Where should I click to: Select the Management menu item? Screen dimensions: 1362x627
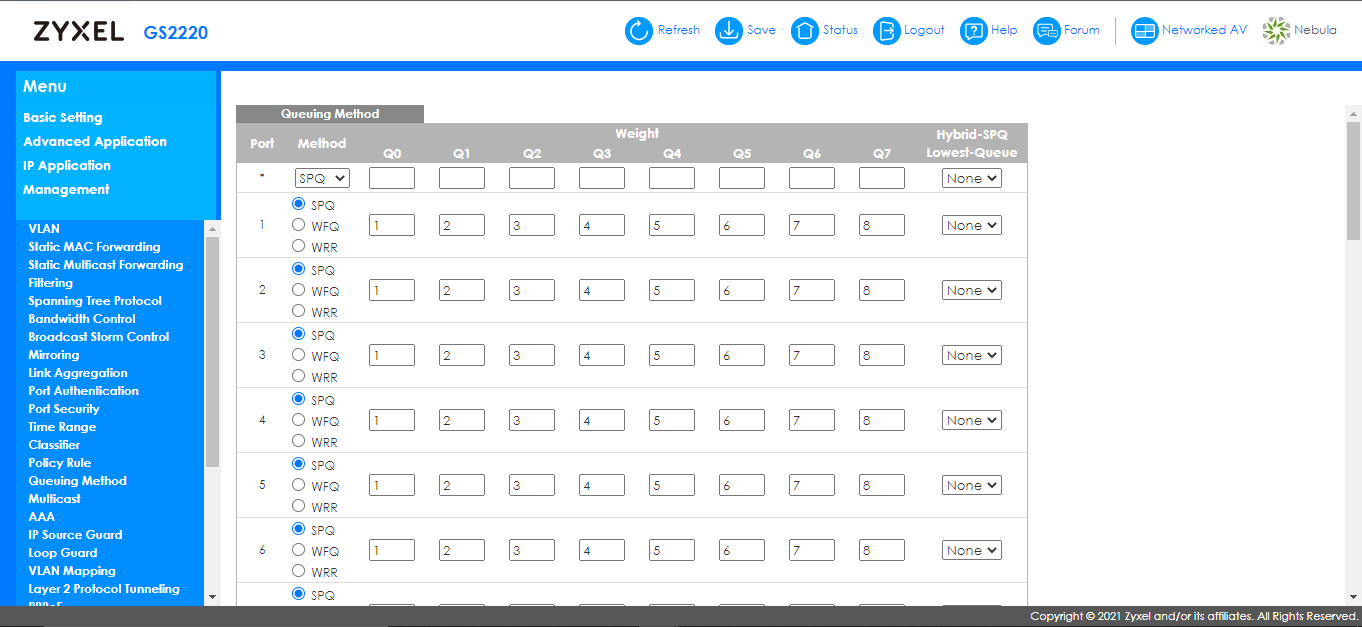click(66, 190)
